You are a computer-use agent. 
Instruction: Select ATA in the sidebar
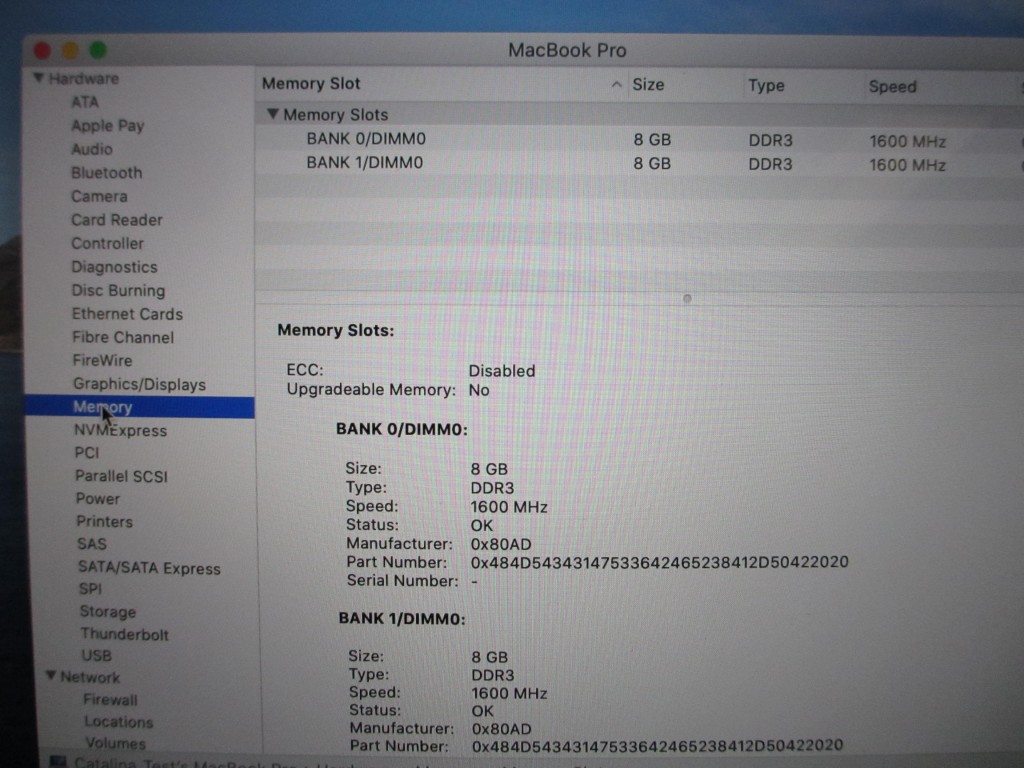pos(85,103)
